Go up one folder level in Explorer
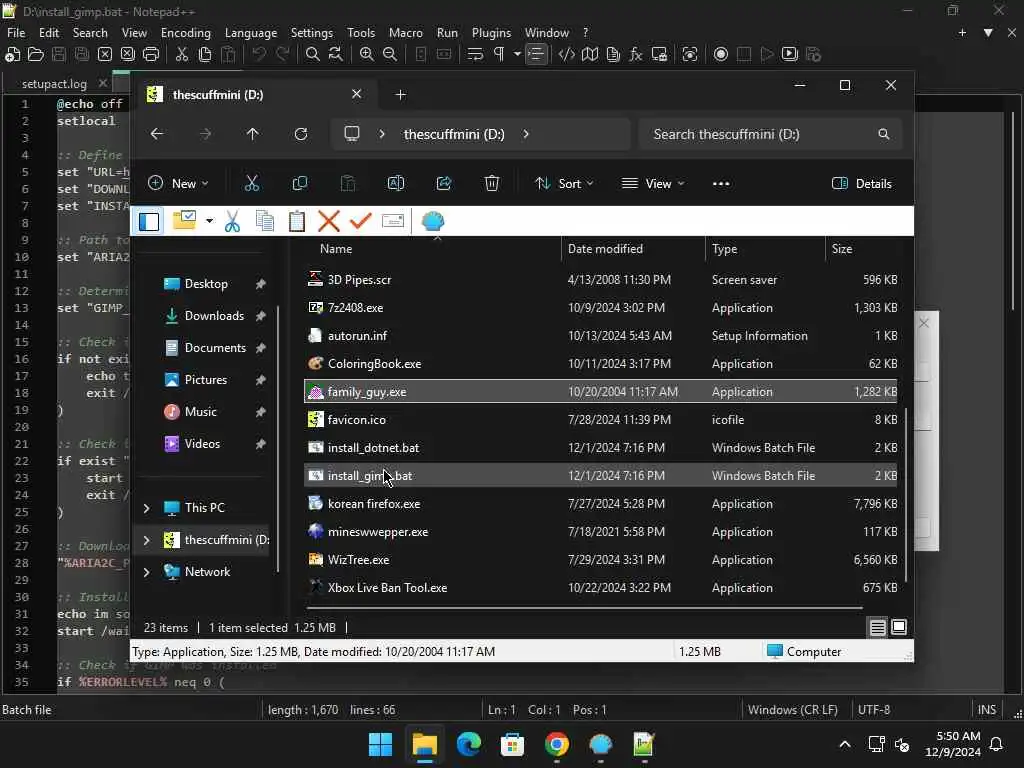Screen dimensions: 1024x768 point(253,134)
